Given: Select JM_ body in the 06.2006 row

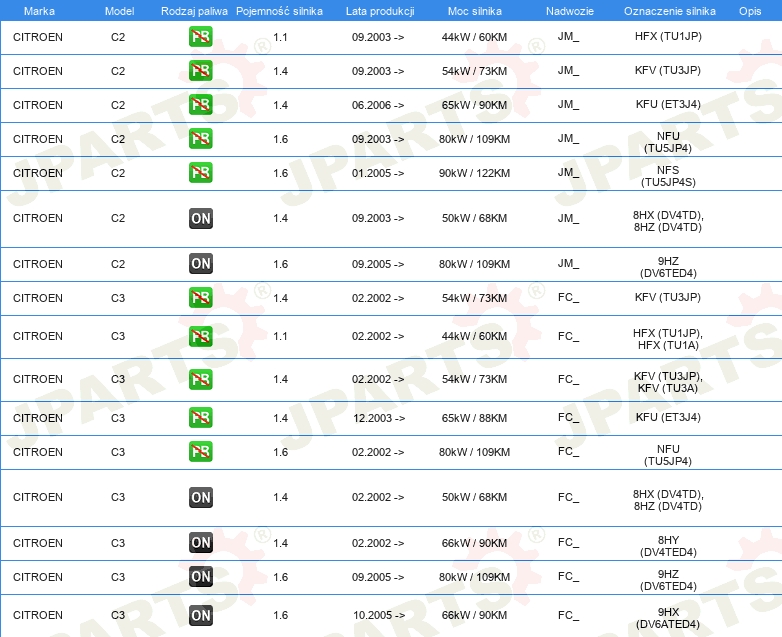Looking at the screenshot, I should [x=569, y=105].
